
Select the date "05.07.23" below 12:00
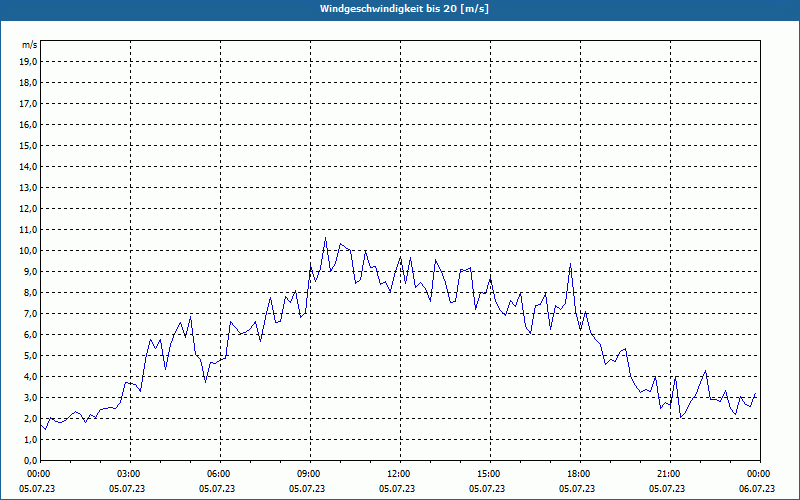pos(397,489)
